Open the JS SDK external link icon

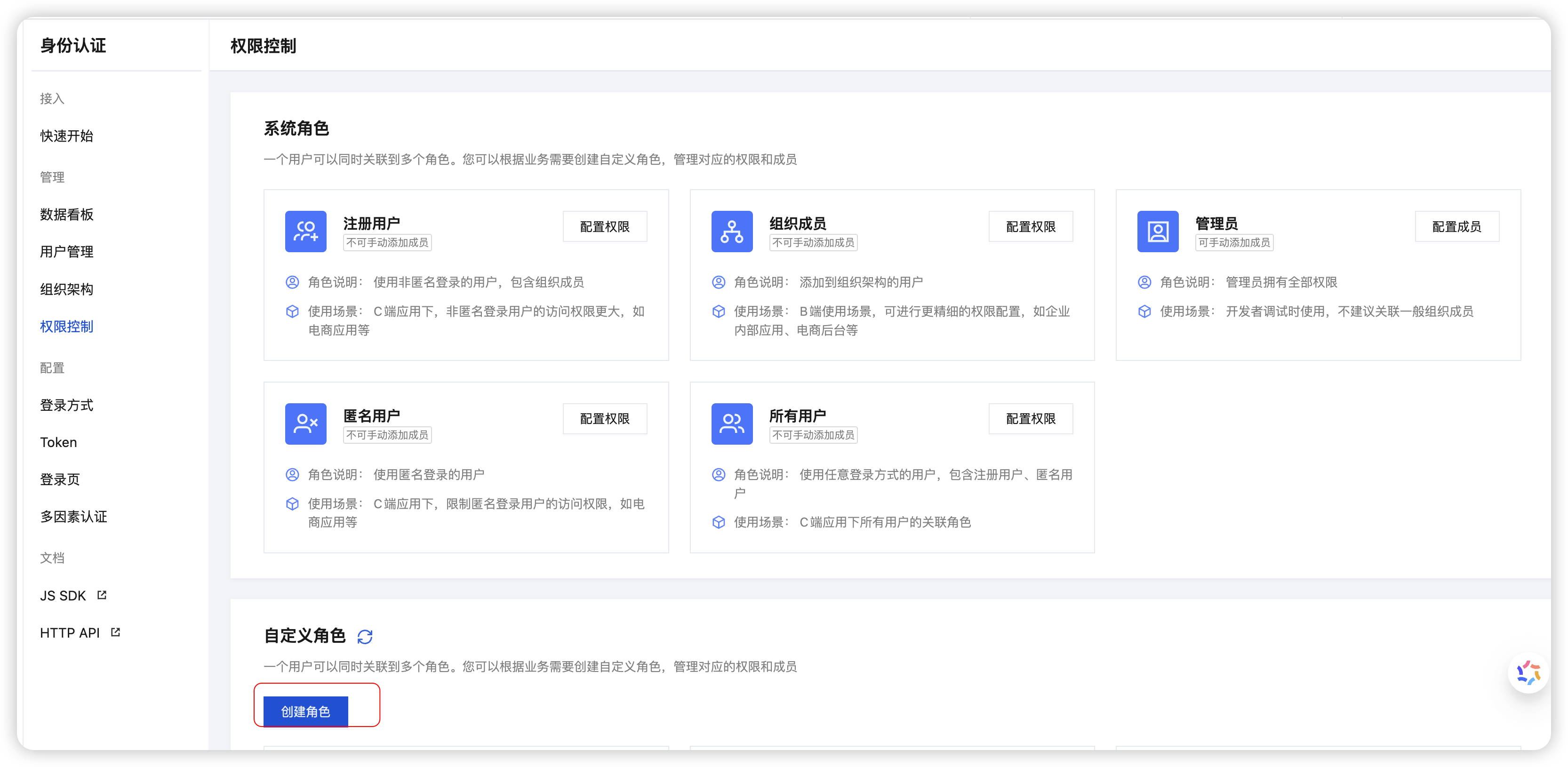101,594
